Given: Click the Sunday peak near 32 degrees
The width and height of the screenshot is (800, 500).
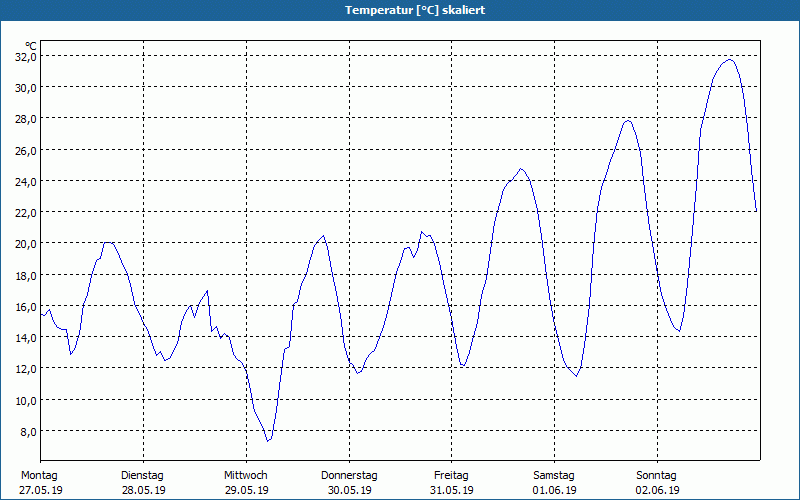Looking at the screenshot, I should [x=730, y=60].
